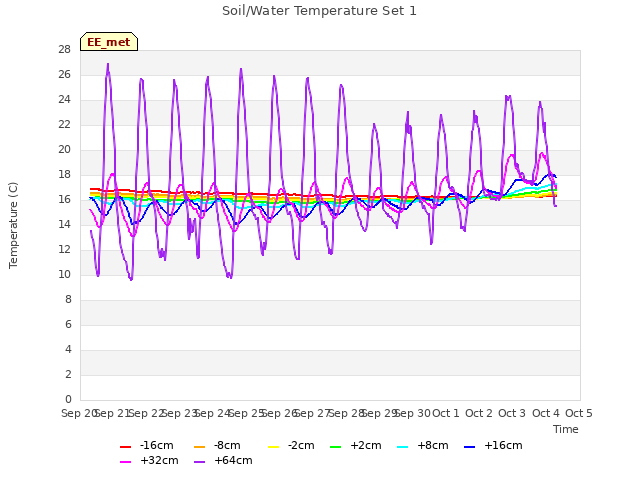
Task: Click the yellow -2cm legend swatch
Action: tap(273, 447)
